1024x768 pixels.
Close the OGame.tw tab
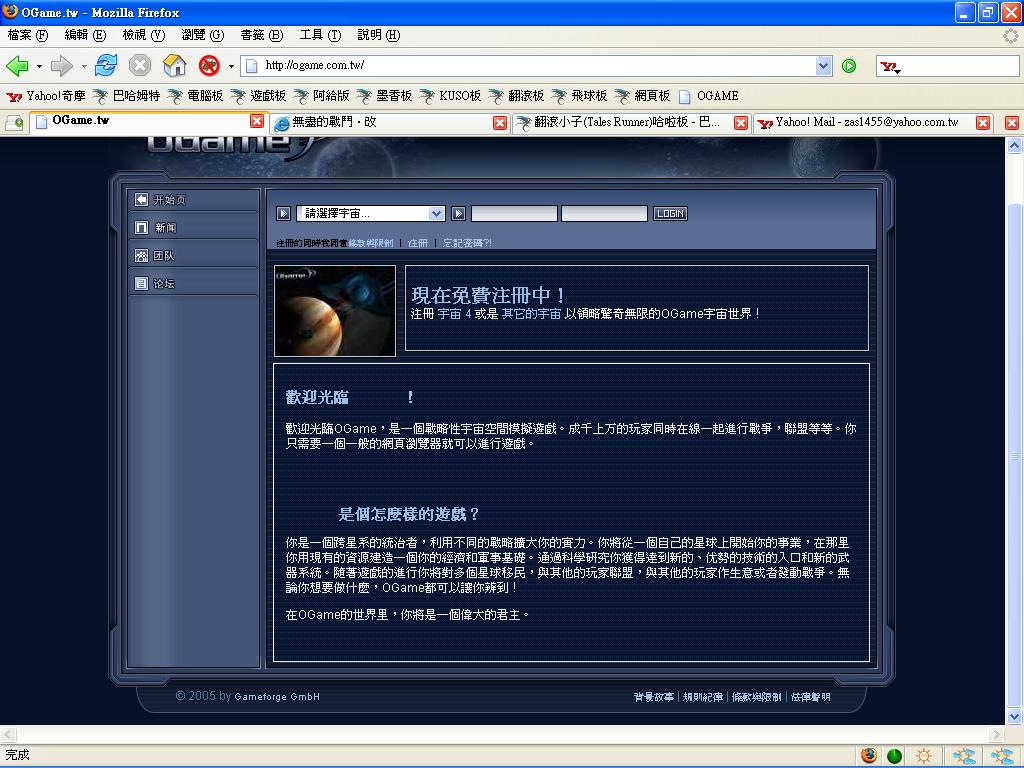click(x=257, y=121)
